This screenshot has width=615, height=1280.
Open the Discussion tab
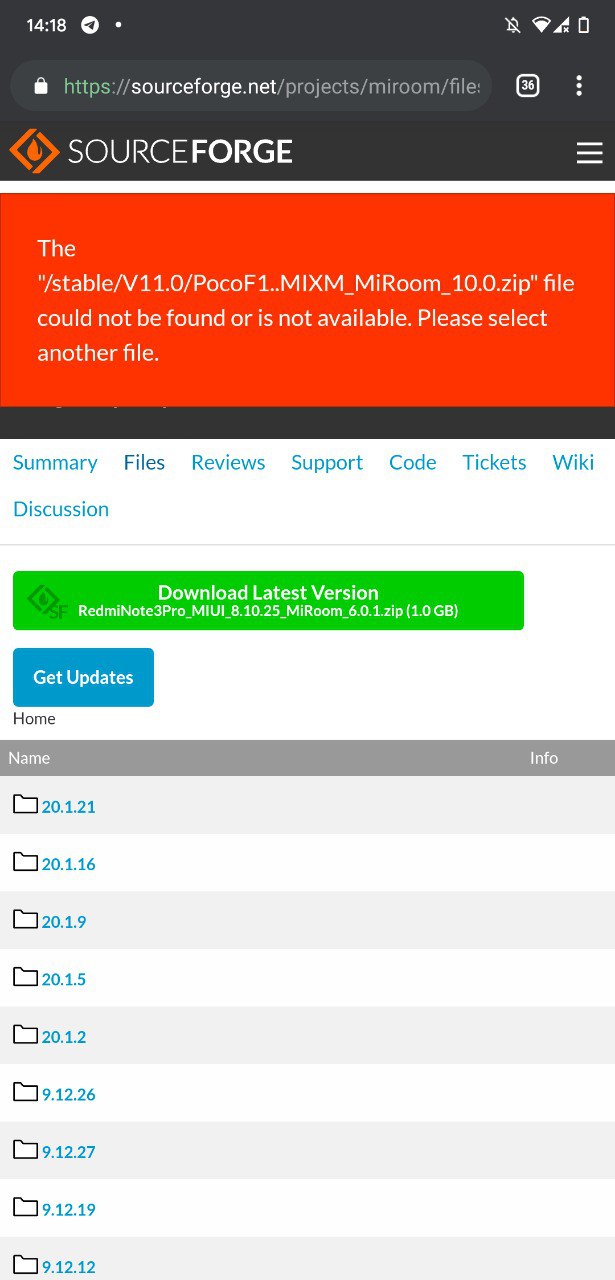coord(61,509)
